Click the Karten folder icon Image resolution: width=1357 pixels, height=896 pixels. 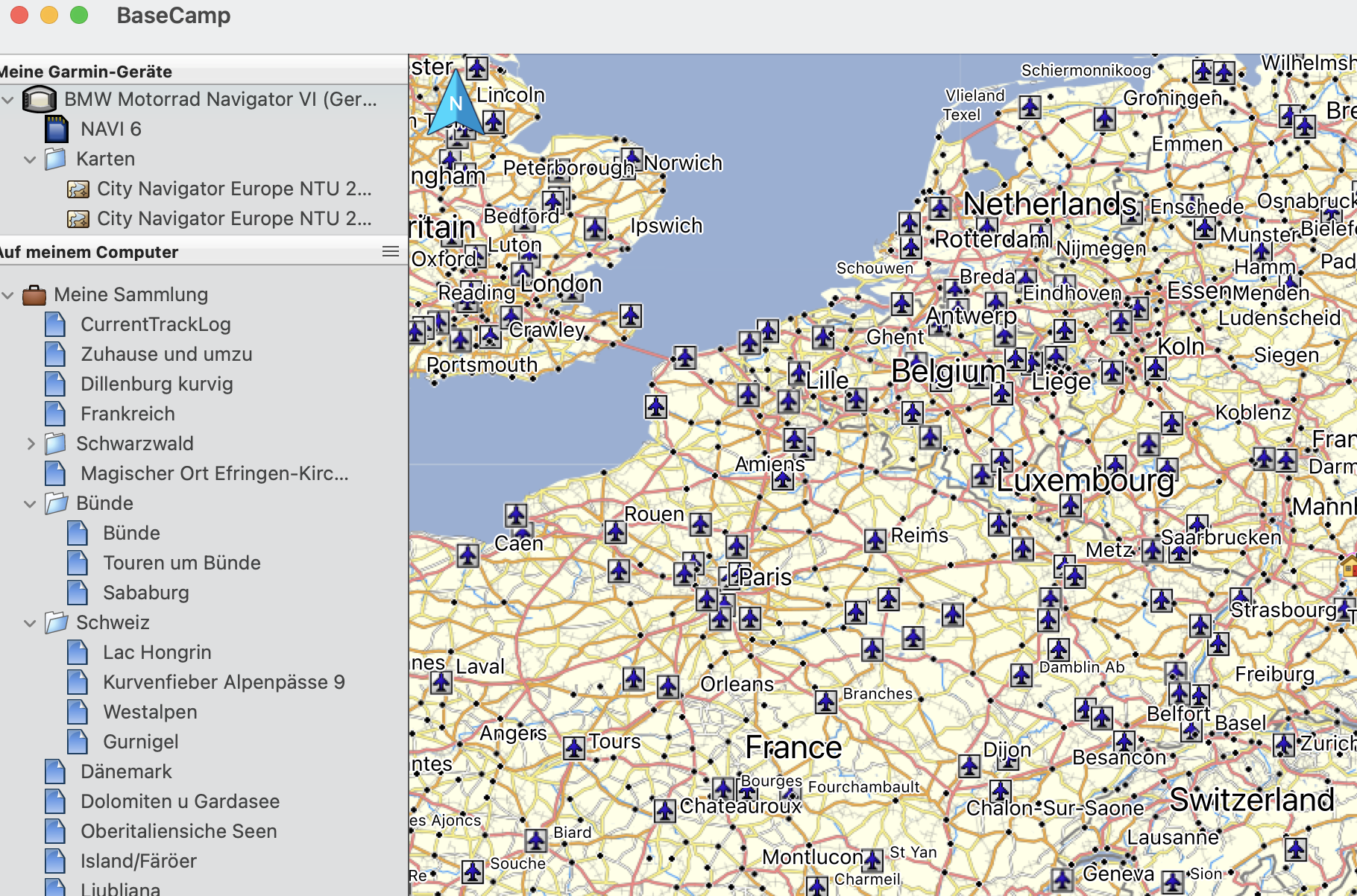55,159
